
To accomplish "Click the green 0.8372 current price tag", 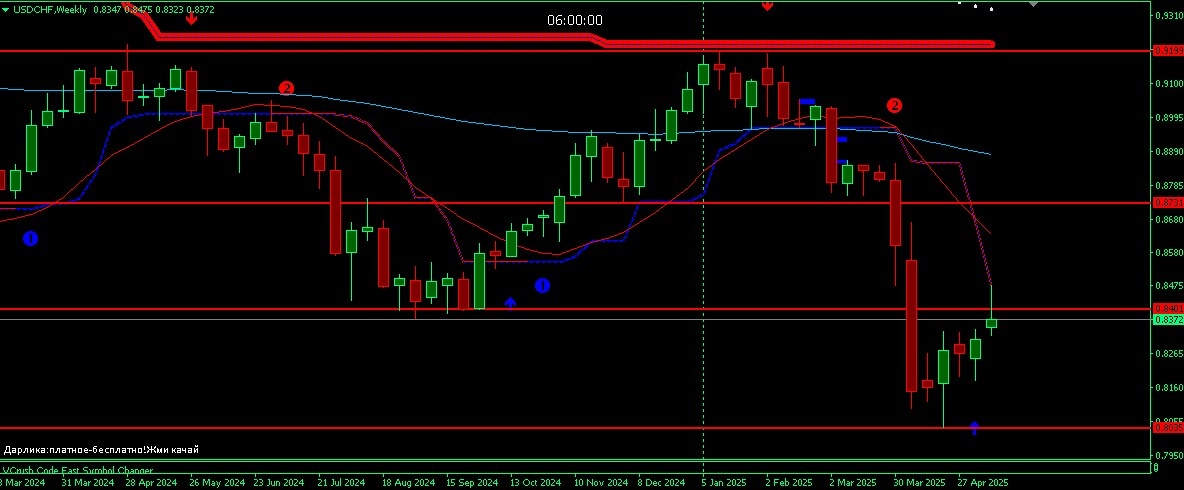I will (1167, 319).
